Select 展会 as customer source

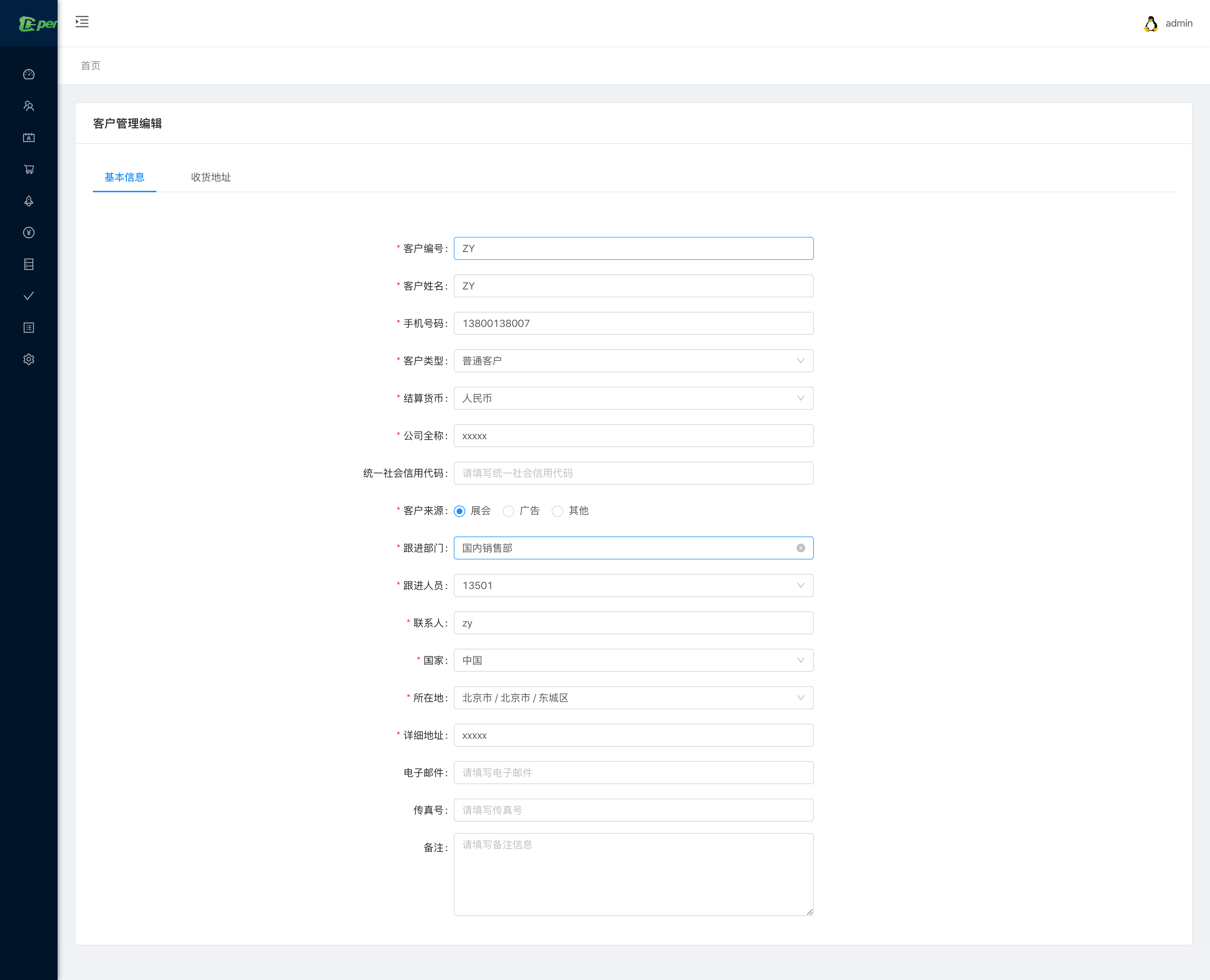point(472,511)
